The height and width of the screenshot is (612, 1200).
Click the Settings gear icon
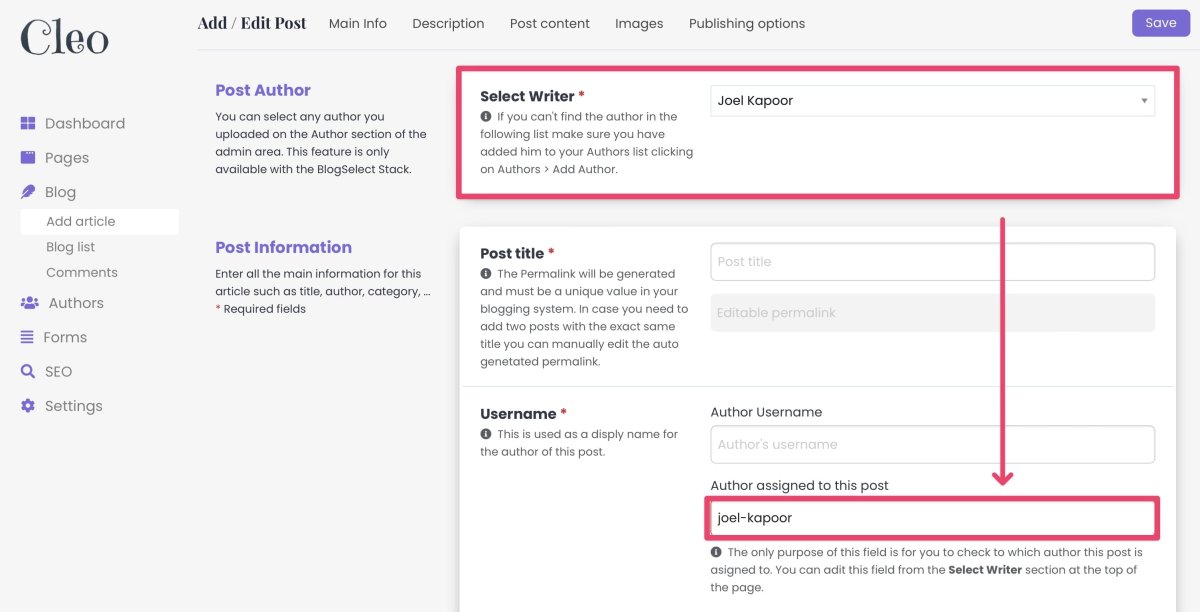28,406
